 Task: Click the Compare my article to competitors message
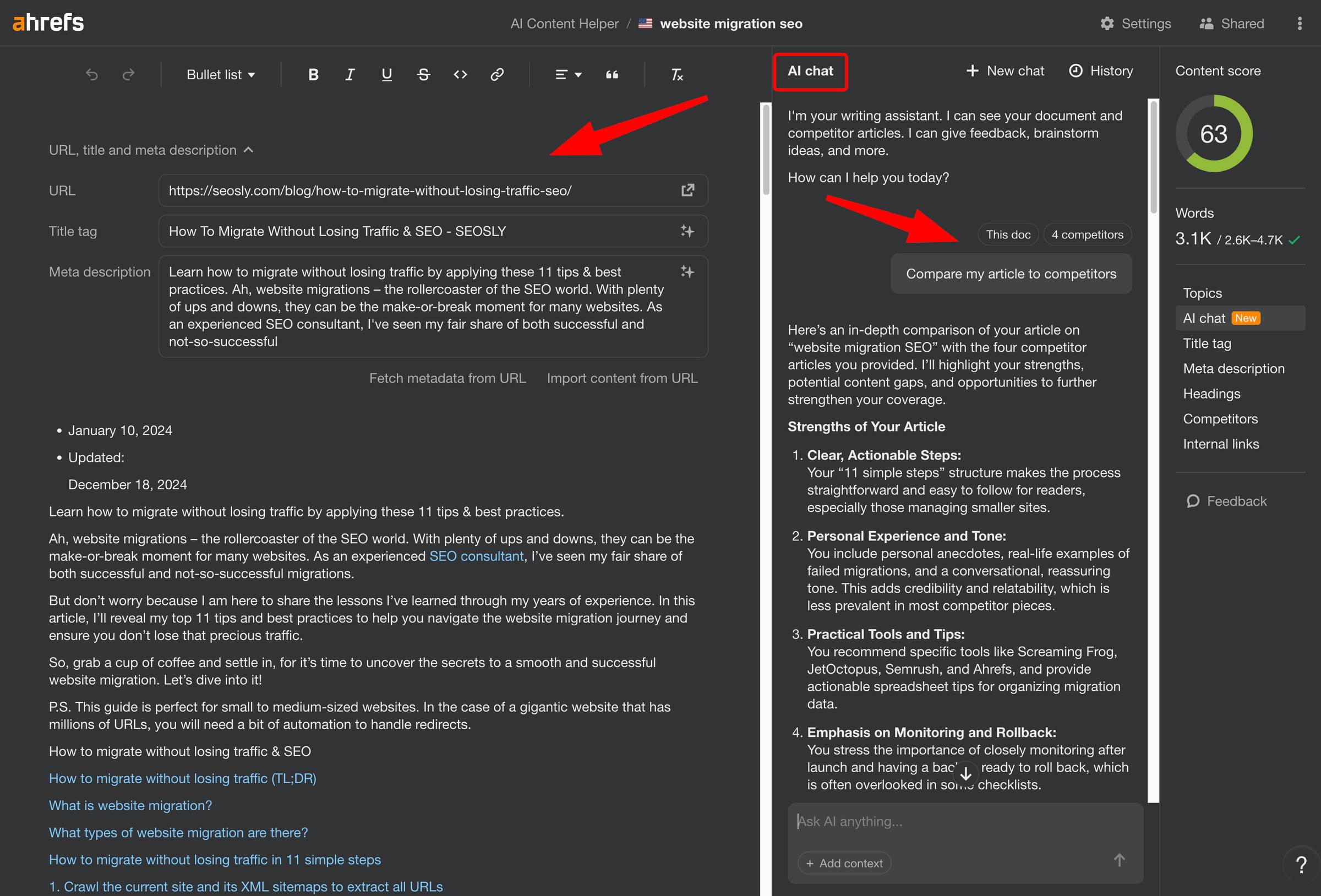click(x=1011, y=274)
